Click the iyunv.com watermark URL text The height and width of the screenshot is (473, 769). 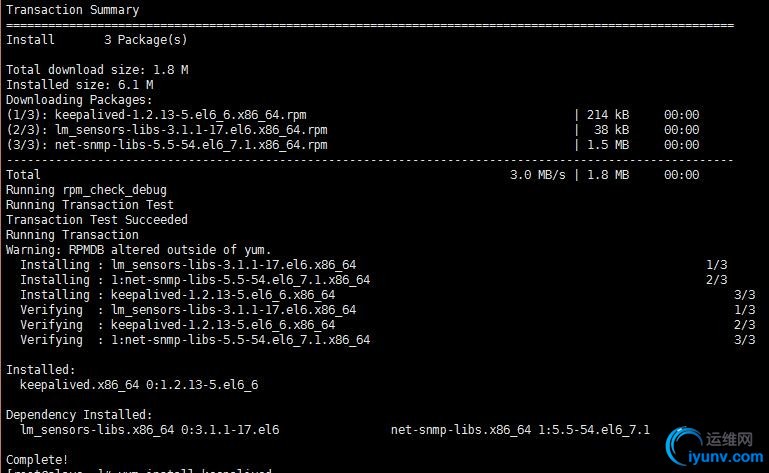point(727,456)
